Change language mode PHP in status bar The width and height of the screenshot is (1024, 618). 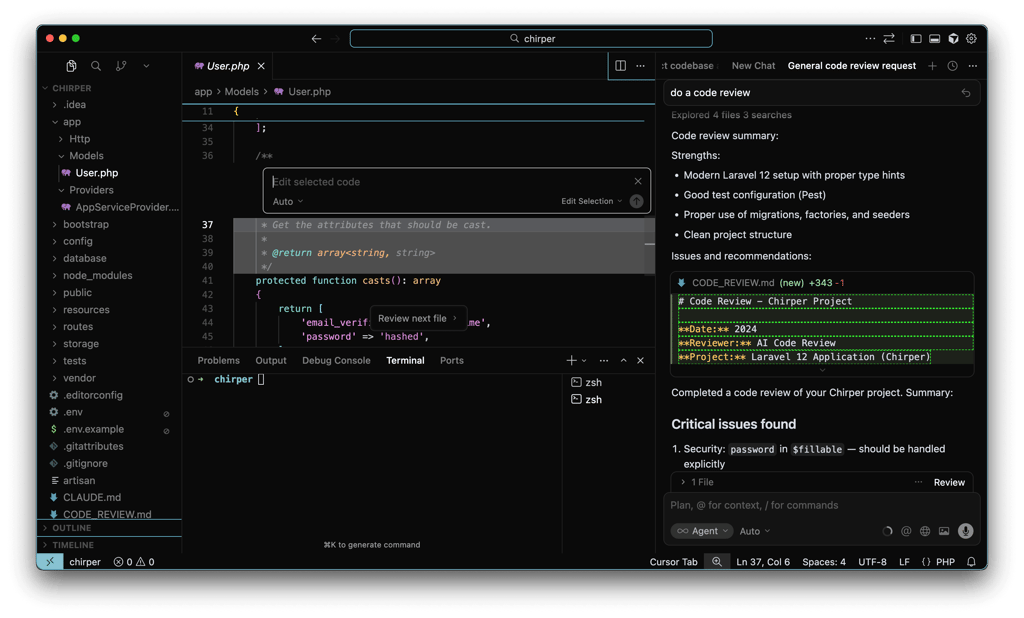pyautogui.click(x=945, y=562)
